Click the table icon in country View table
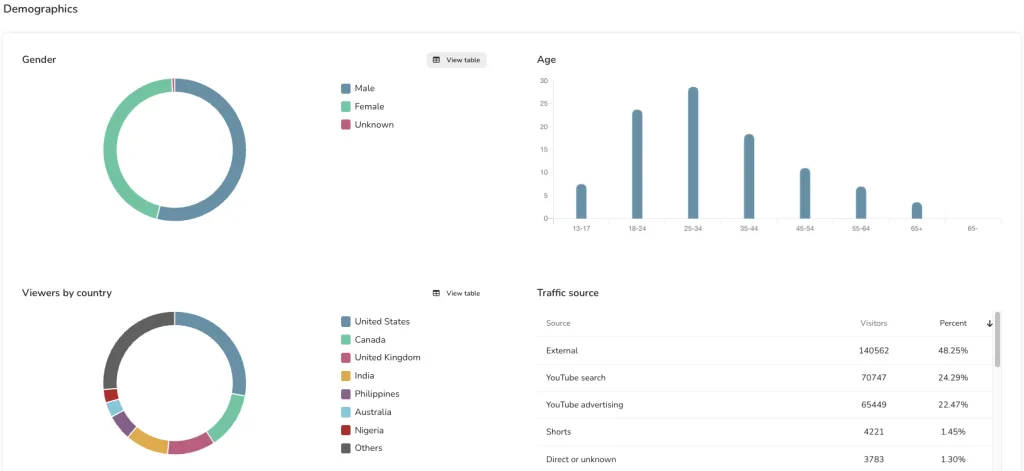The width and height of the screenshot is (1024, 471). 436,293
